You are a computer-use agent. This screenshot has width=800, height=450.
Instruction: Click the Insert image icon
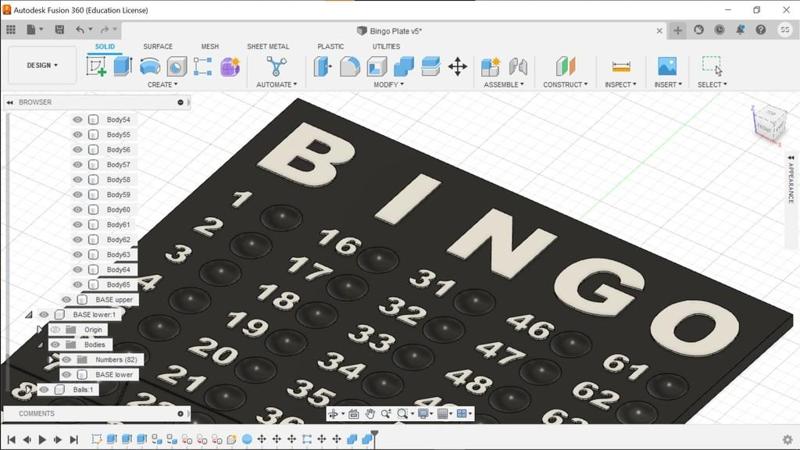click(667, 67)
